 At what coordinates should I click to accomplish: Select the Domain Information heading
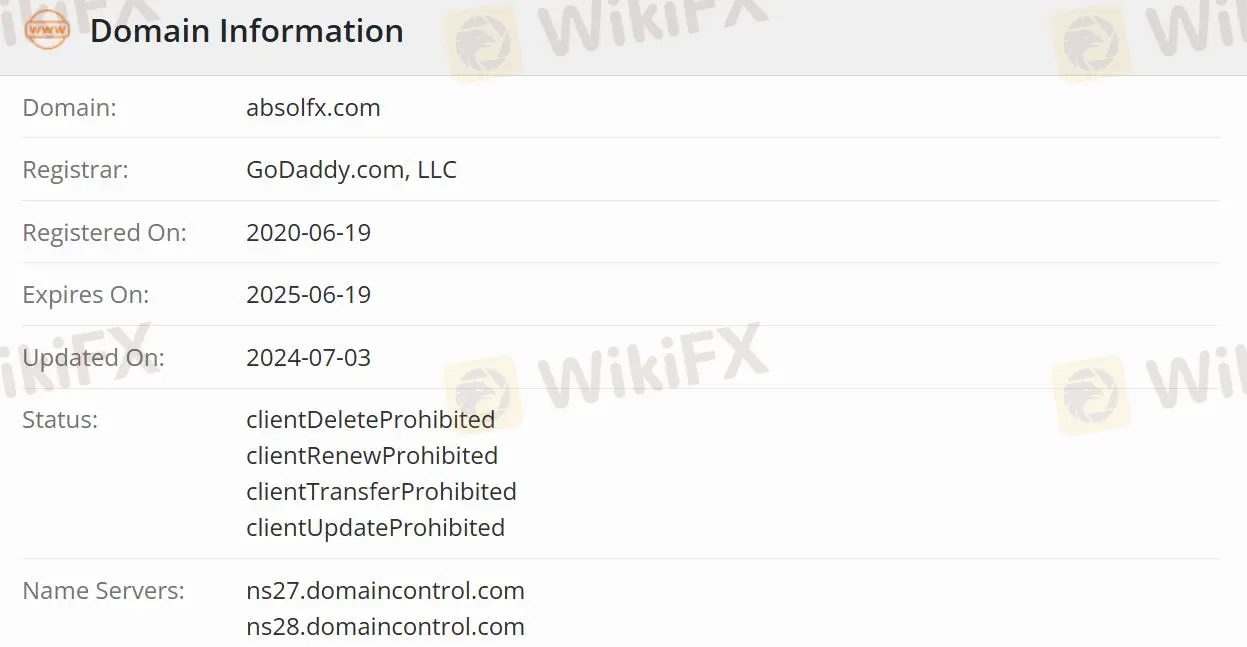247,31
